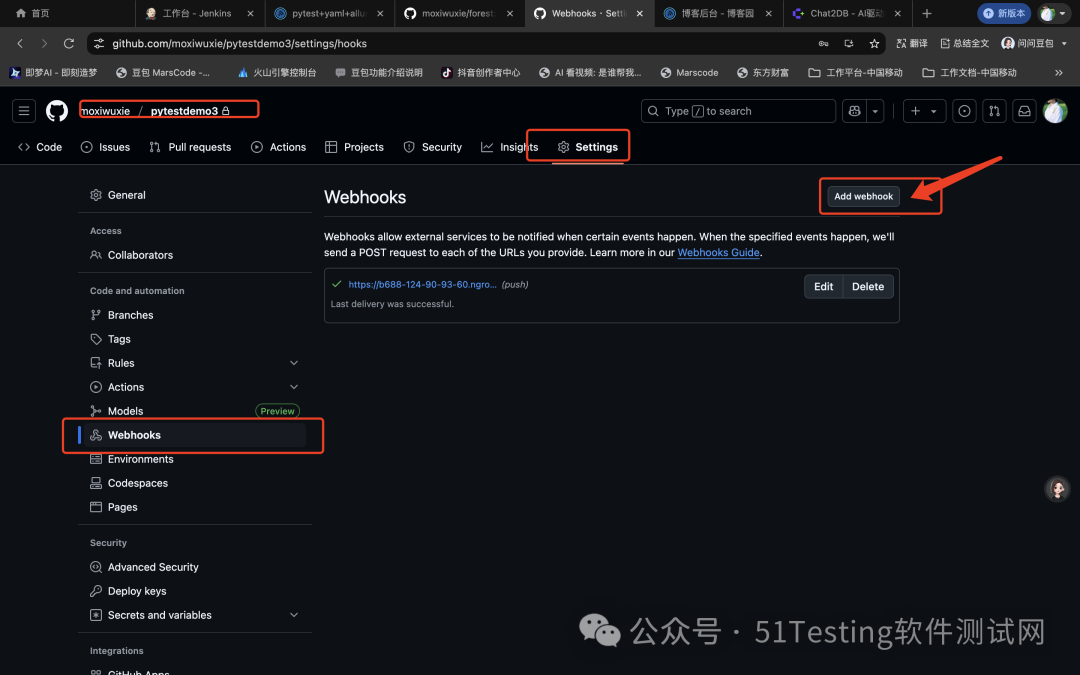The image size is (1080, 675).
Task: Open the 翻译 translate extension
Action: 911,43
